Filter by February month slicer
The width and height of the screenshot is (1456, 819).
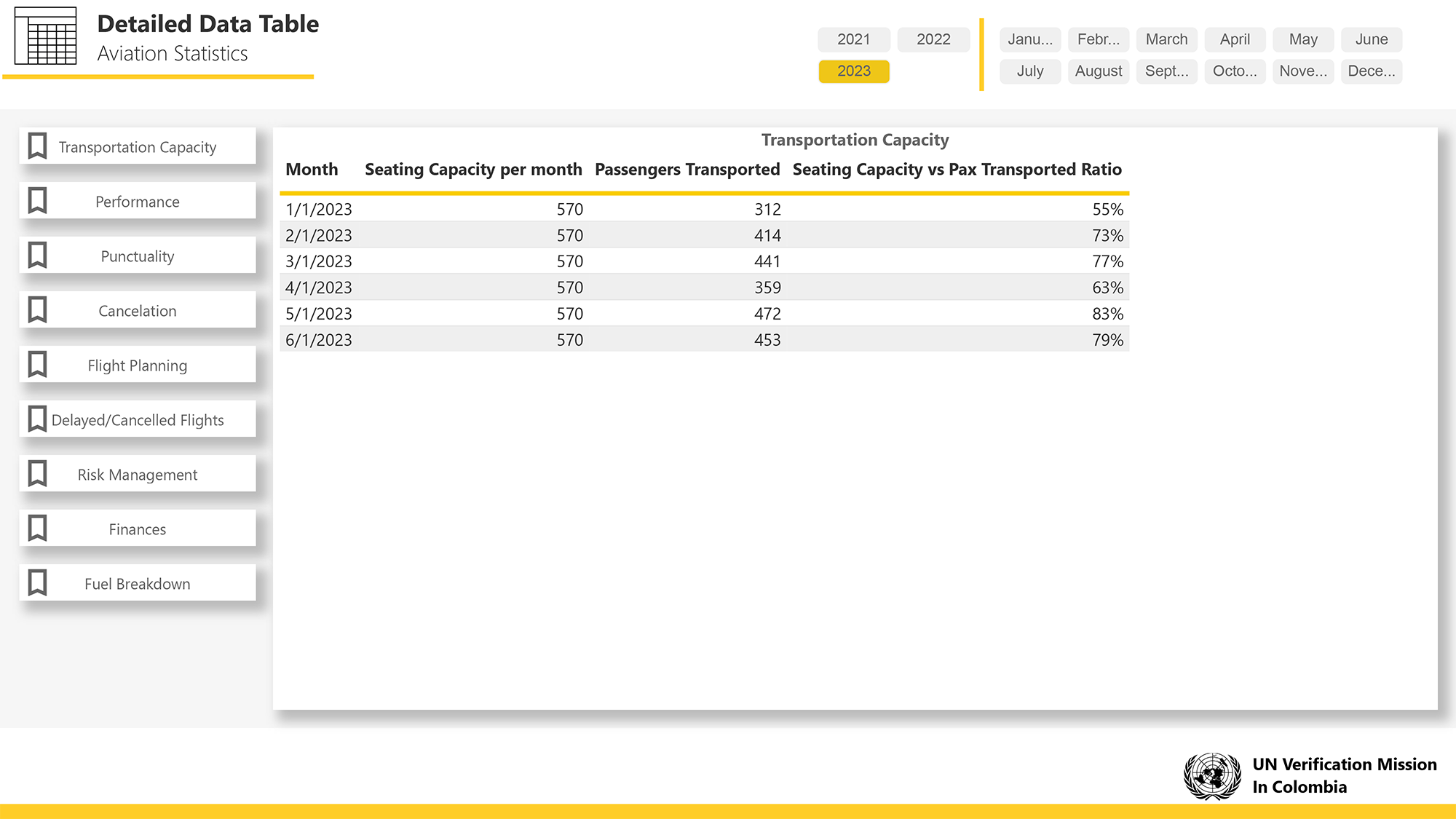pos(1099,39)
